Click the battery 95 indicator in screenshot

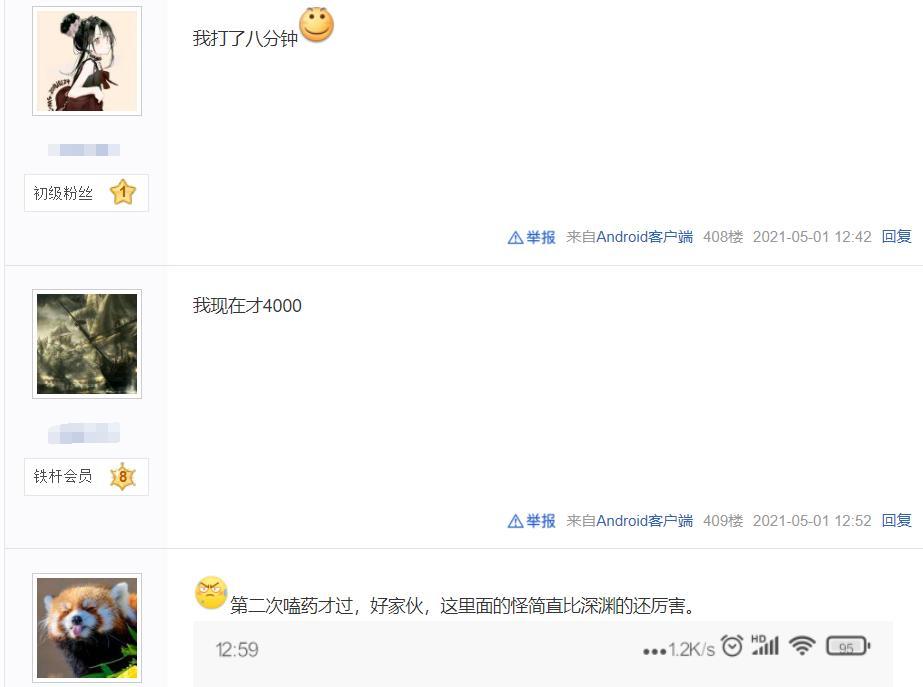point(848,646)
